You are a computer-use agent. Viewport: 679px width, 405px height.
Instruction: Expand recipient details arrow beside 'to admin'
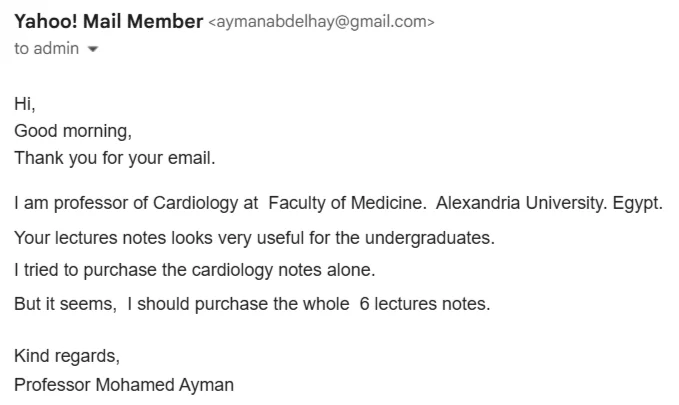pos(94,50)
